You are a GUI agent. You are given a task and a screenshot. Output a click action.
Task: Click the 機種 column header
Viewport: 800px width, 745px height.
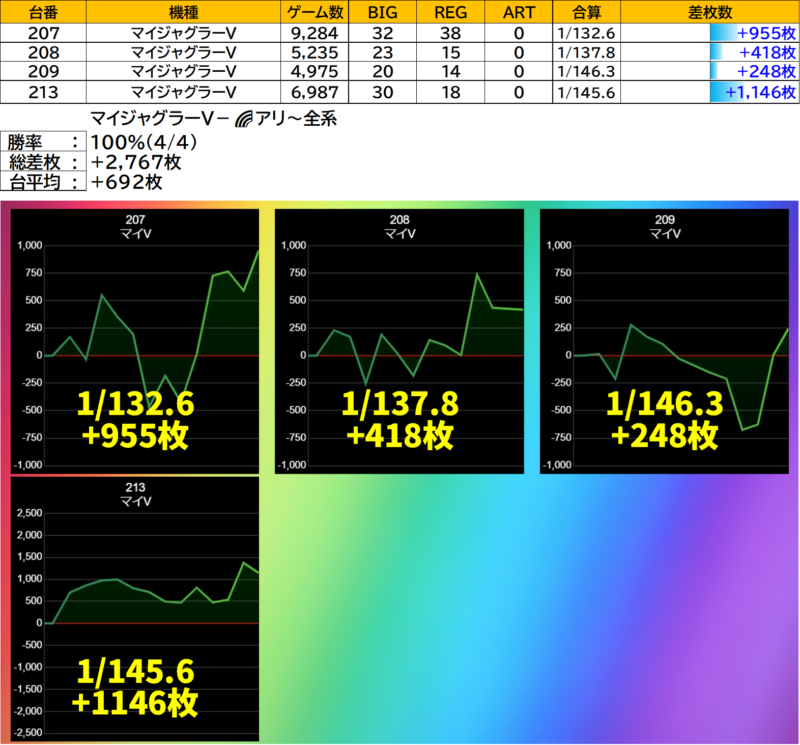pos(183,12)
